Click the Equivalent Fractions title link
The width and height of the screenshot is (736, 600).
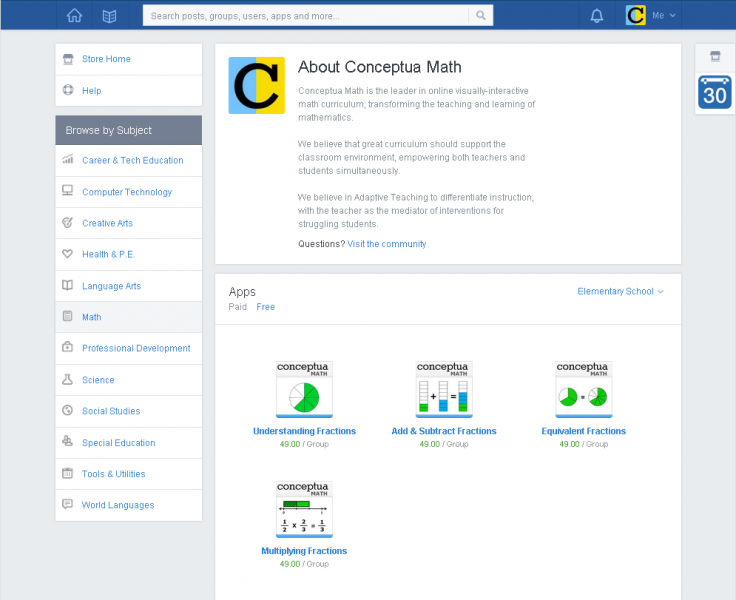584,431
